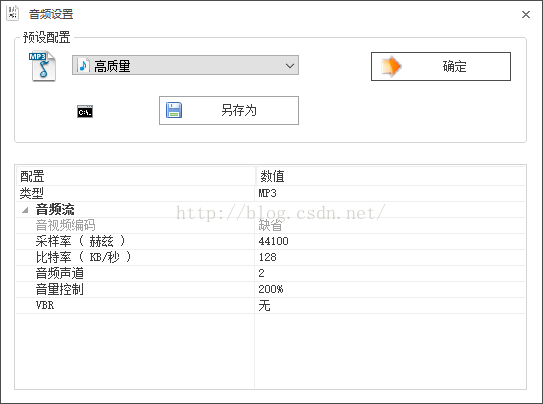Screen dimensions: 543x404
Task: Click the 数值 column header
Action: [391, 176]
